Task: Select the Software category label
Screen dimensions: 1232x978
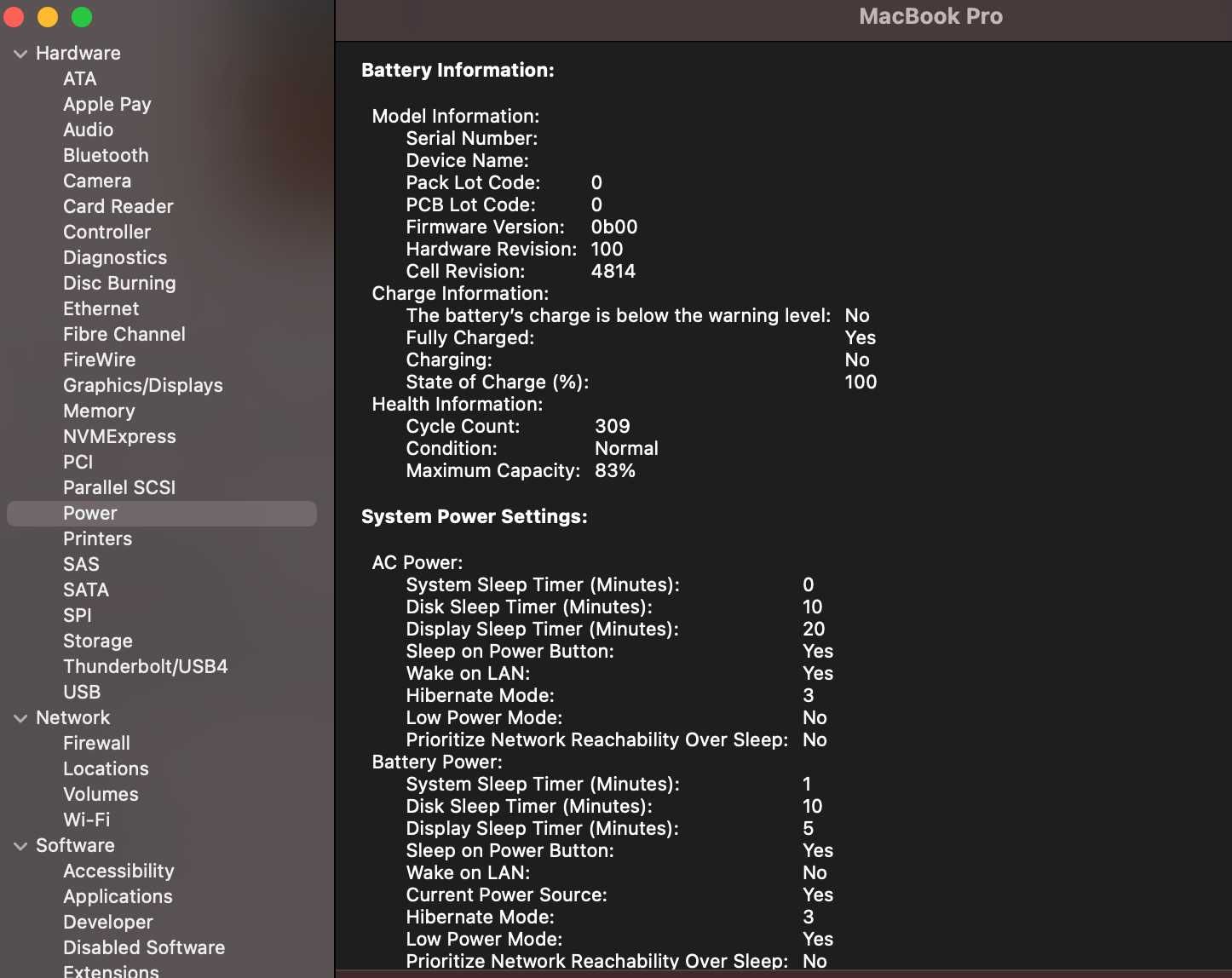Action: pyautogui.click(x=75, y=845)
